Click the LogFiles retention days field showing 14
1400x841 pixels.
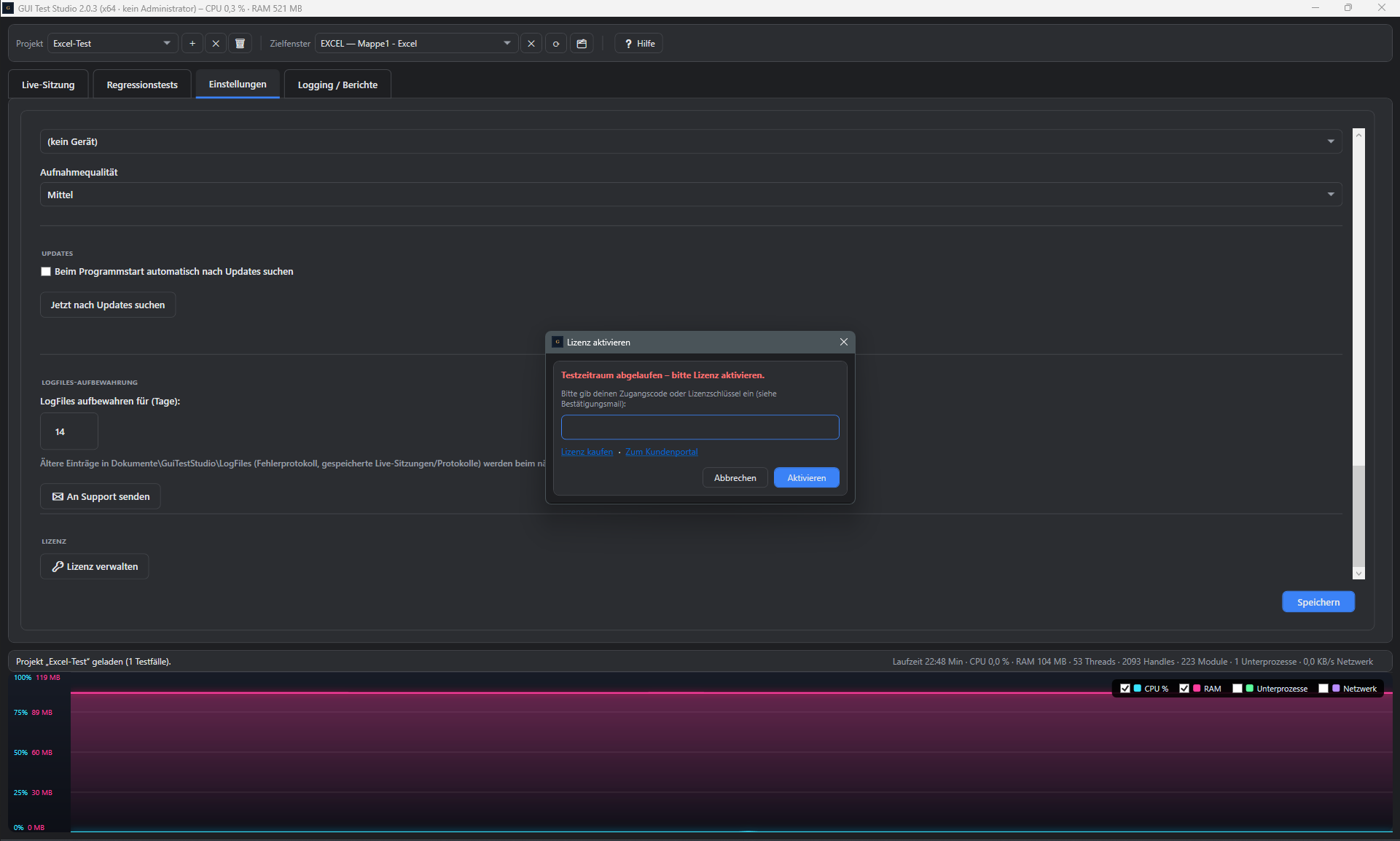(x=69, y=431)
